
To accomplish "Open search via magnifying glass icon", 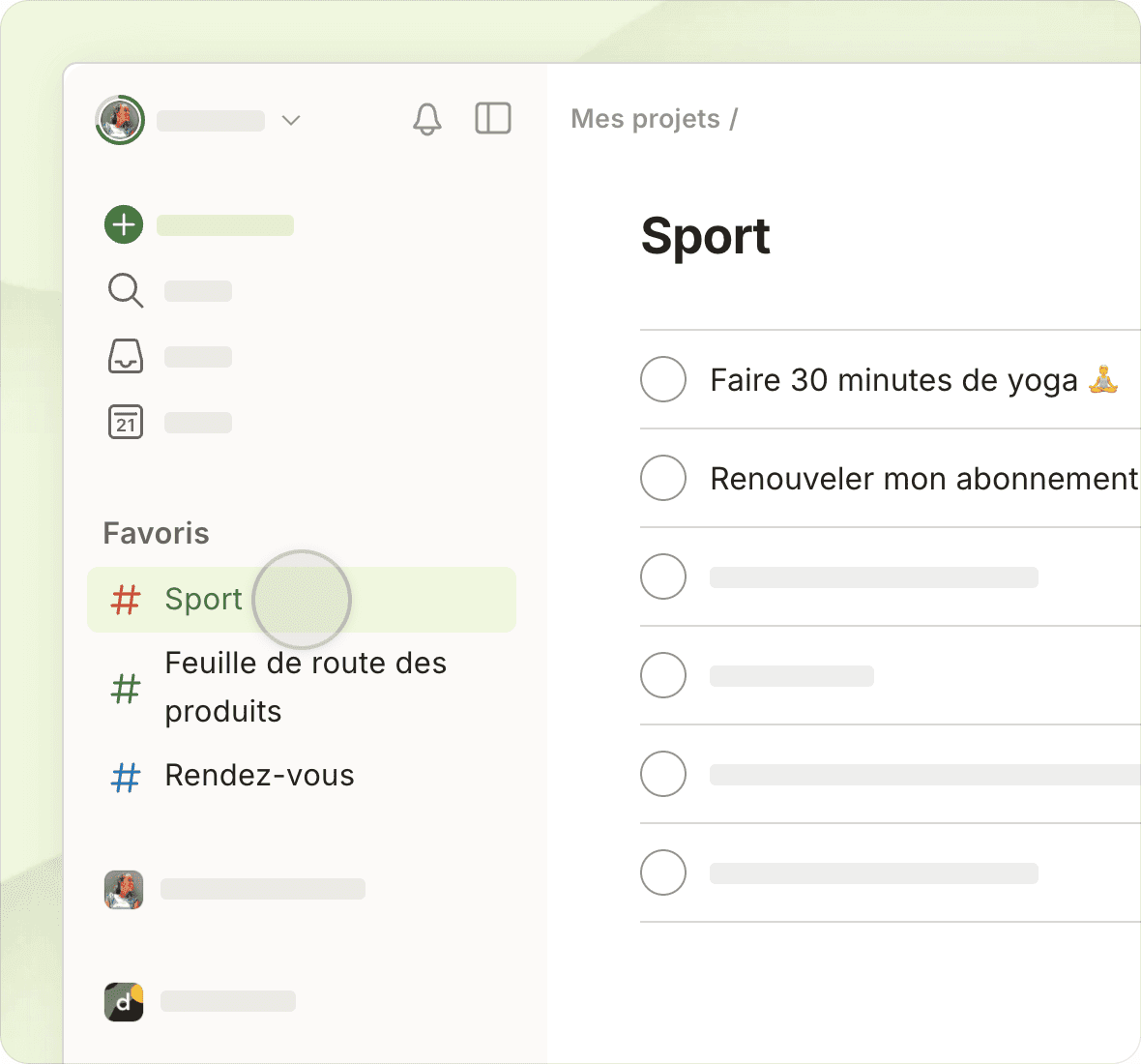I will (126, 290).
